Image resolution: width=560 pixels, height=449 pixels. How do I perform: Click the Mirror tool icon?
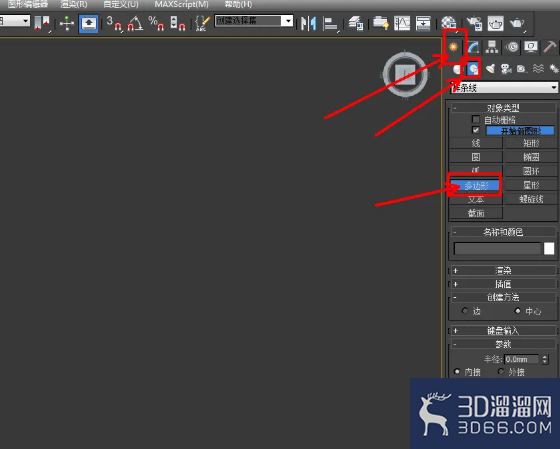309,24
